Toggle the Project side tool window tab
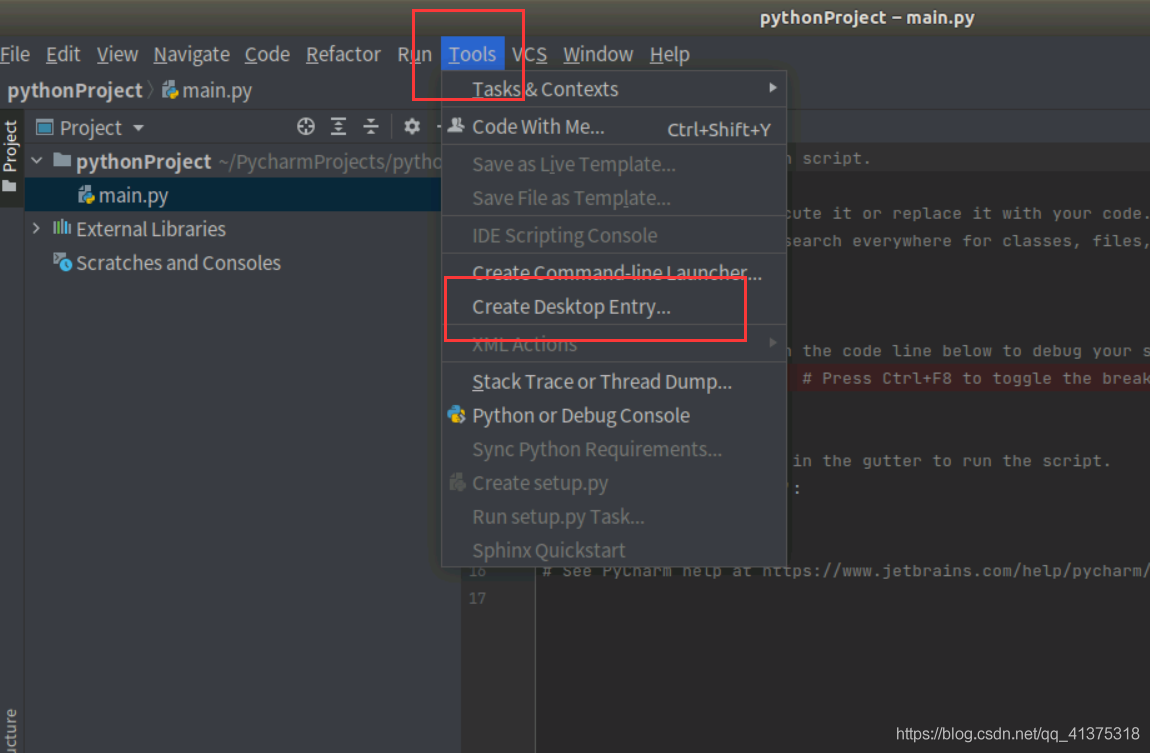This screenshot has width=1150, height=753. pyautogui.click(x=10, y=157)
